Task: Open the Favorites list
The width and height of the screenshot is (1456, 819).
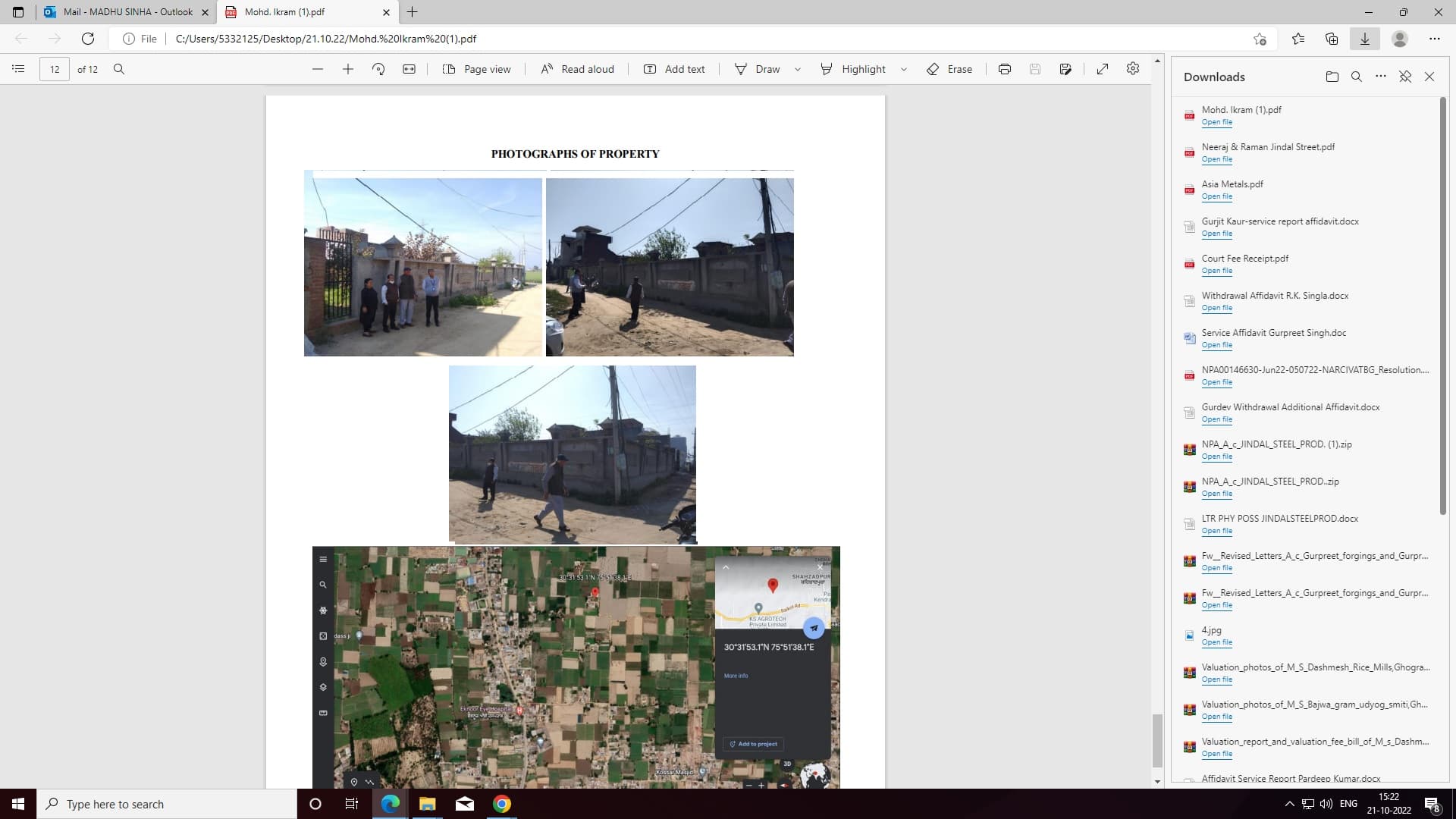Action: (1298, 39)
